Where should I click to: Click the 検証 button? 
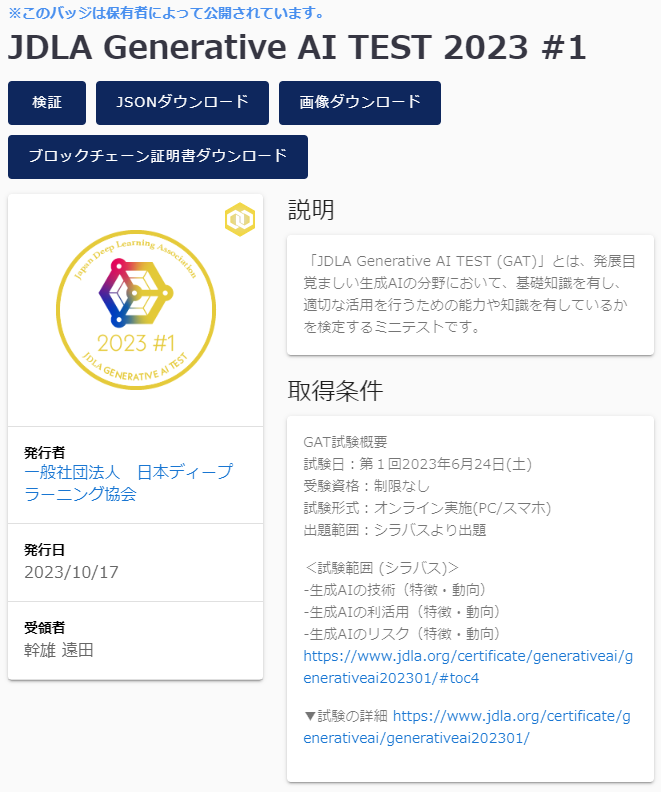point(47,103)
